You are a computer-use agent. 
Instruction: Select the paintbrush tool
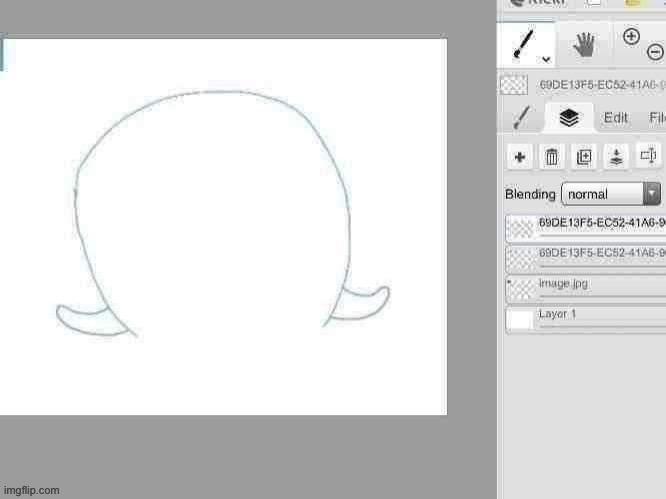tap(525, 44)
